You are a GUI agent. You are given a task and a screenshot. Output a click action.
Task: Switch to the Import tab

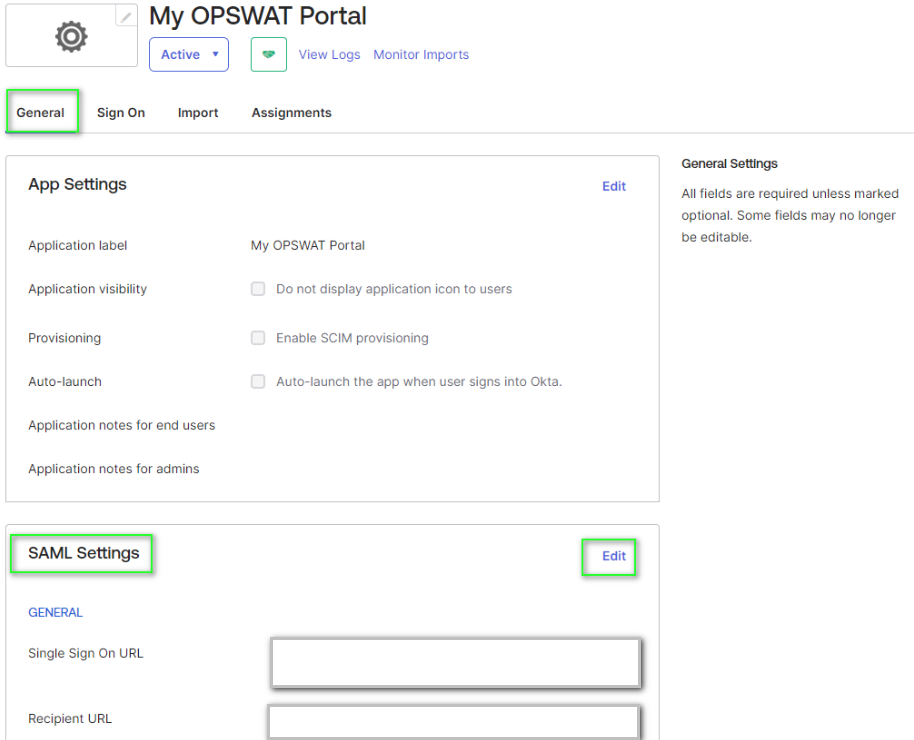(x=198, y=113)
